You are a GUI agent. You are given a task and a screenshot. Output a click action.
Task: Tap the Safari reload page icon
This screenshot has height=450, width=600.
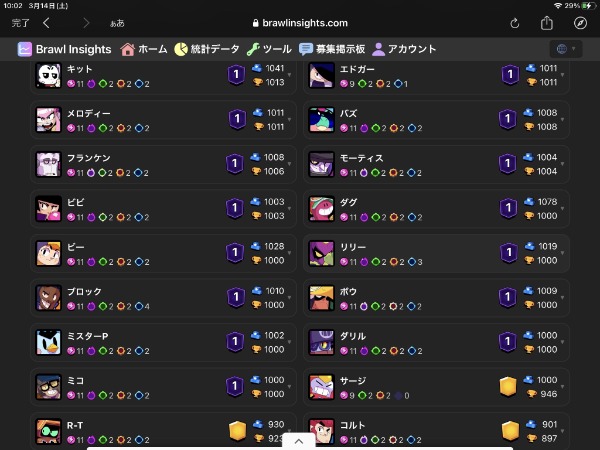coord(515,23)
